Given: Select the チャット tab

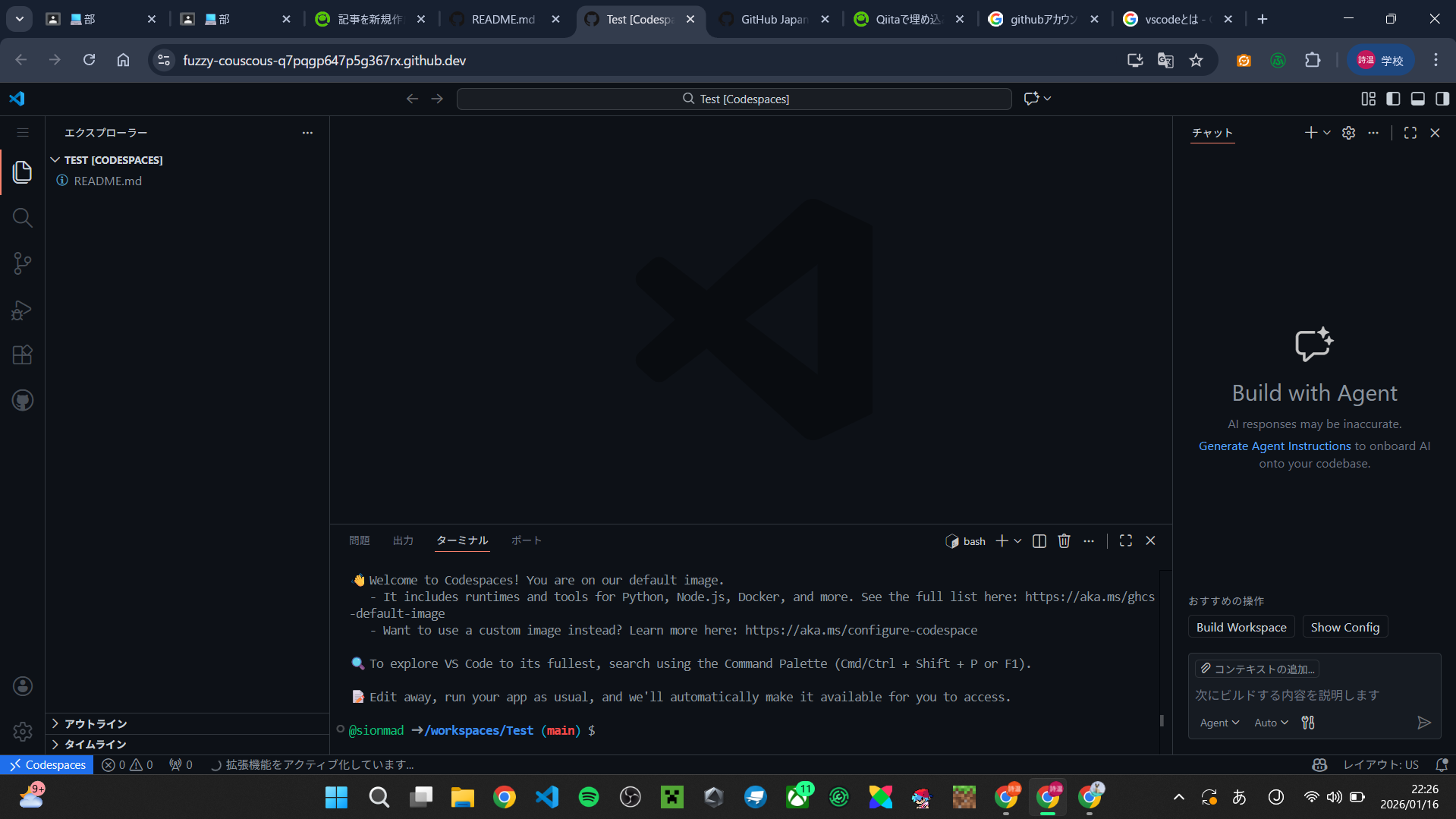Looking at the screenshot, I should pos(1212,133).
